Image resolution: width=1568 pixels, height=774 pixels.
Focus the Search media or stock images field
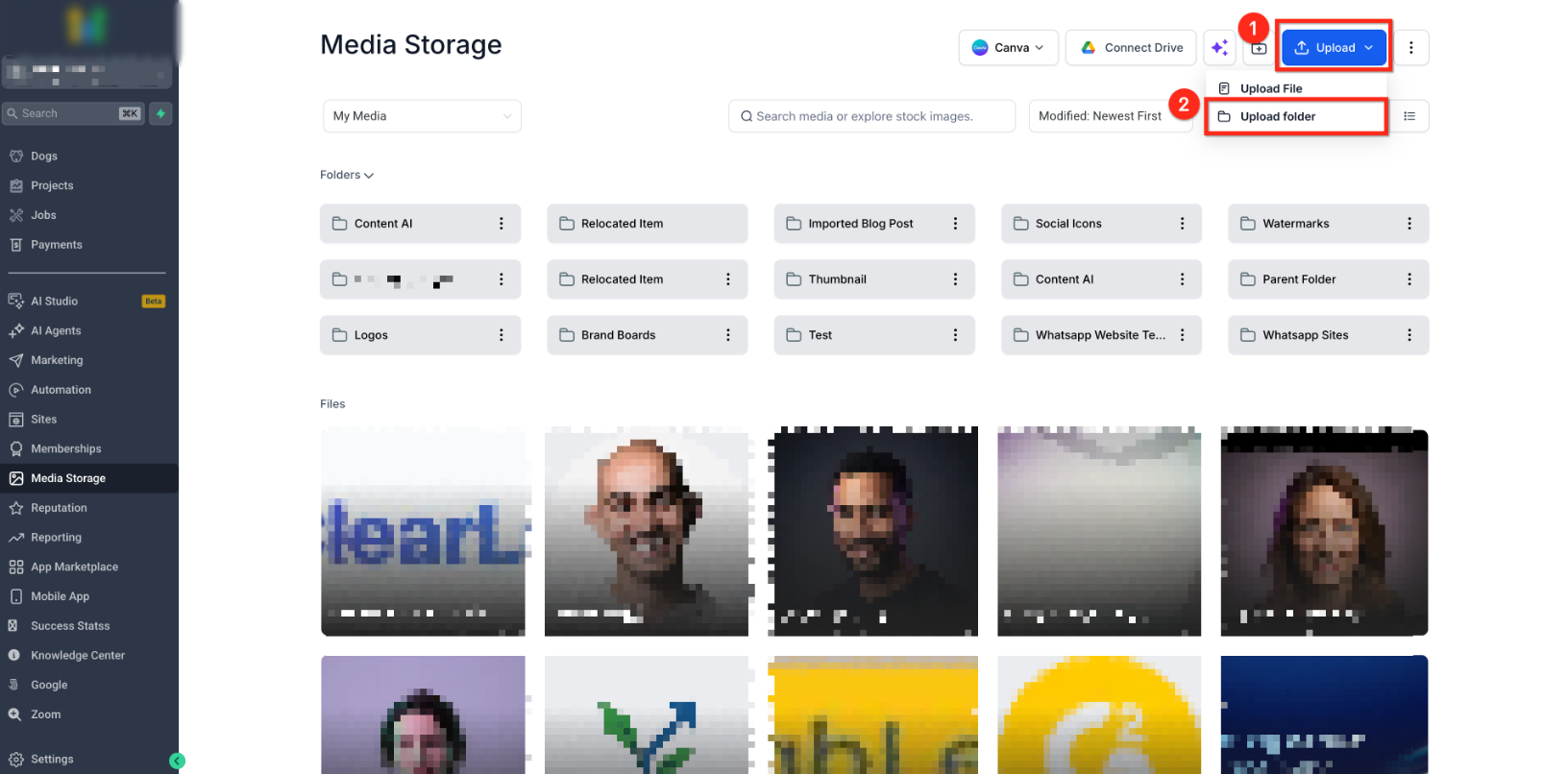point(871,116)
